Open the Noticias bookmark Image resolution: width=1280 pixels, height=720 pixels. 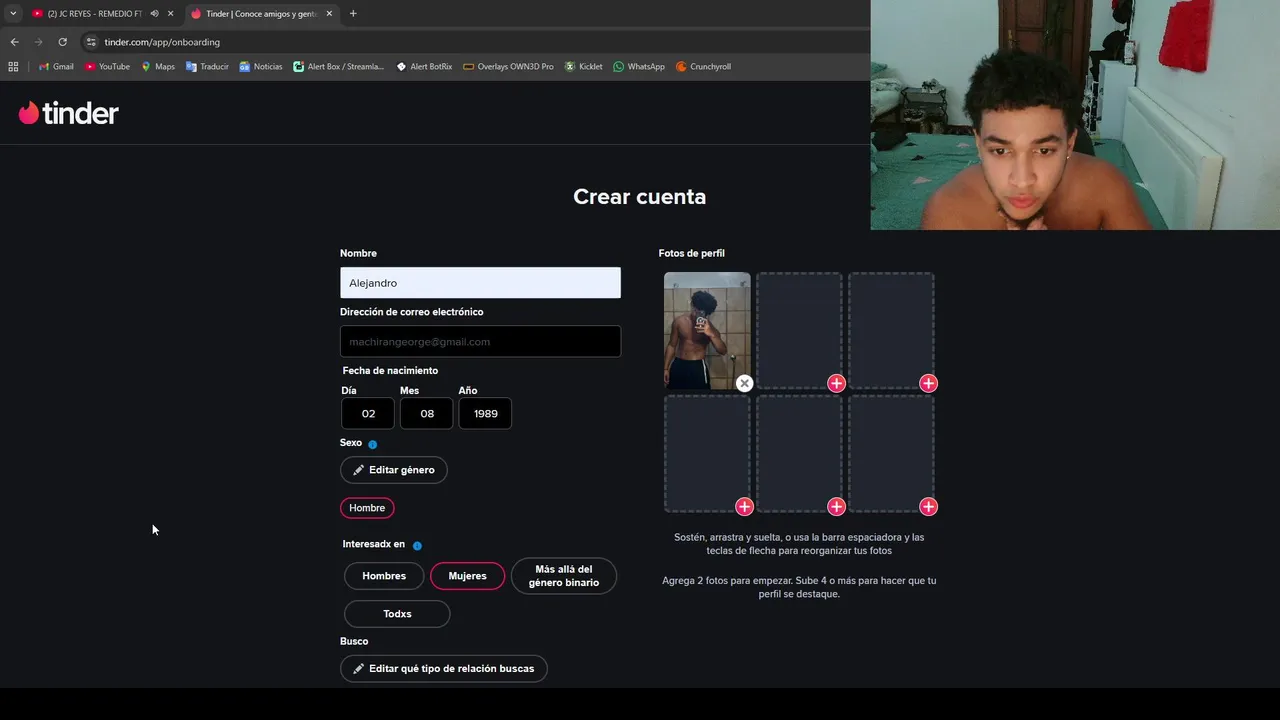(x=261, y=67)
